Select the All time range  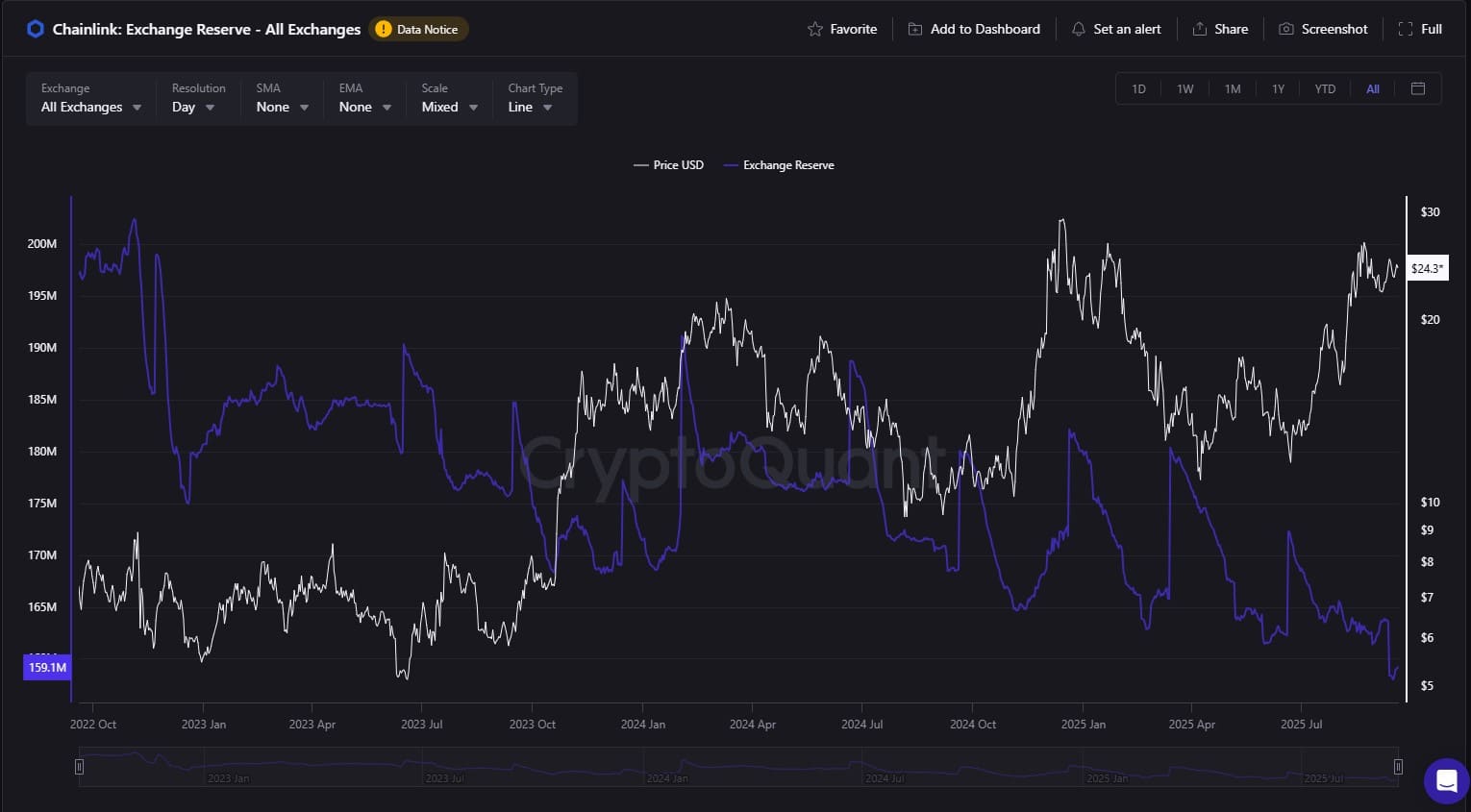pos(1373,88)
